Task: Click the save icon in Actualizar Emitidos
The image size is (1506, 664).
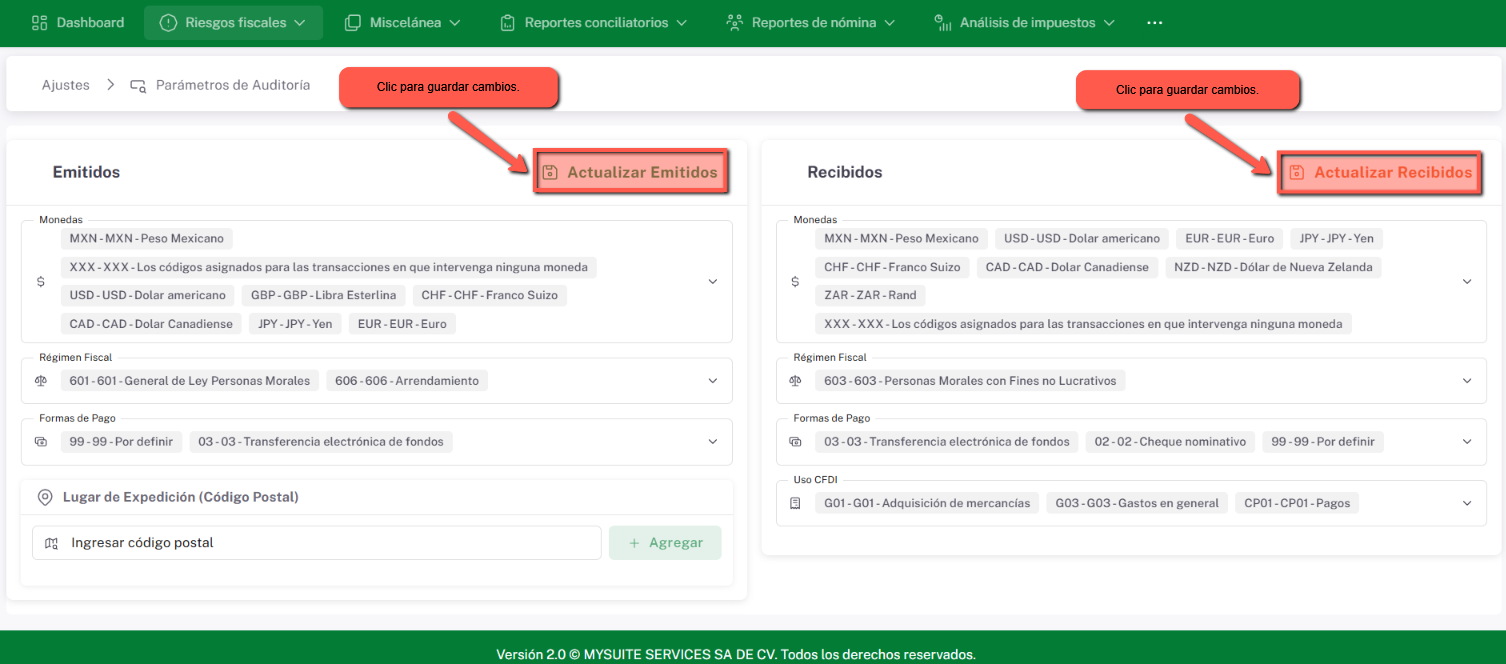Action: point(549,172)
